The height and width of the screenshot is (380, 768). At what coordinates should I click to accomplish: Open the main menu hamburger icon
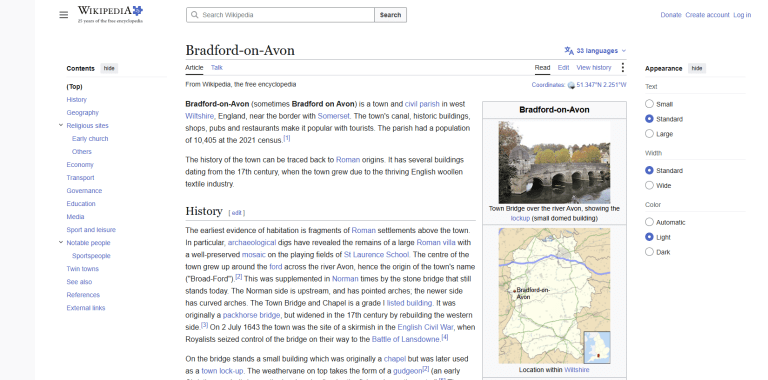tap(64, 15)
